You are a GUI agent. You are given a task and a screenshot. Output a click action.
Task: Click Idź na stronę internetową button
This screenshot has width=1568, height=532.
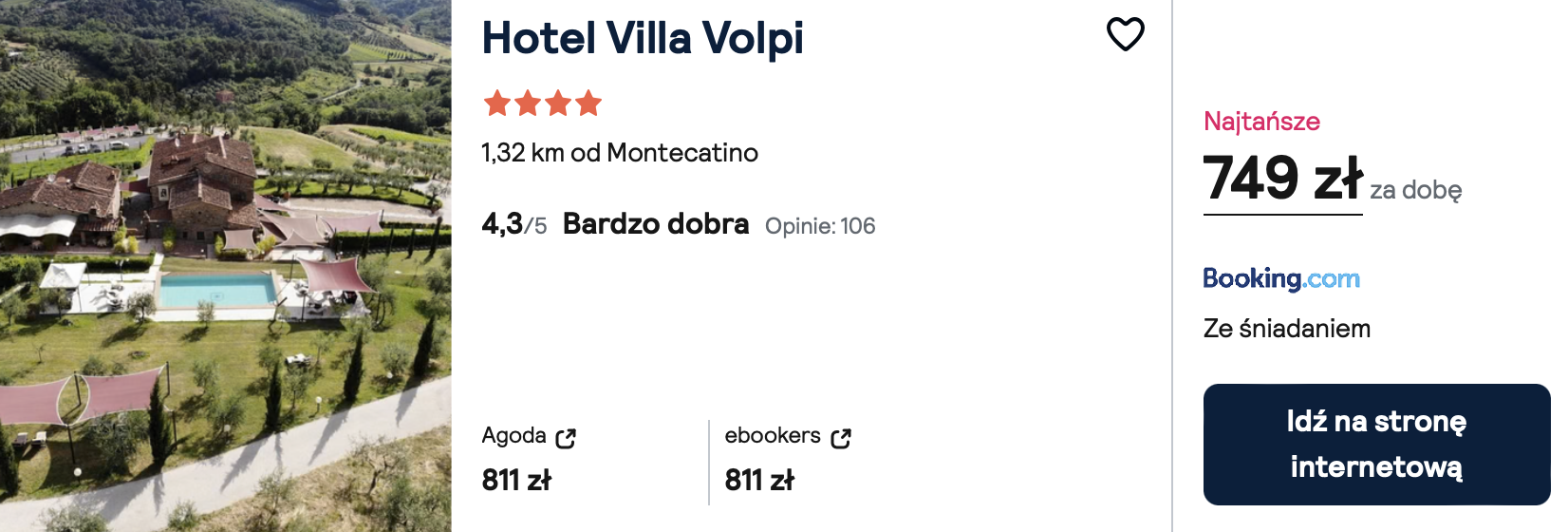coord(1376,445)
